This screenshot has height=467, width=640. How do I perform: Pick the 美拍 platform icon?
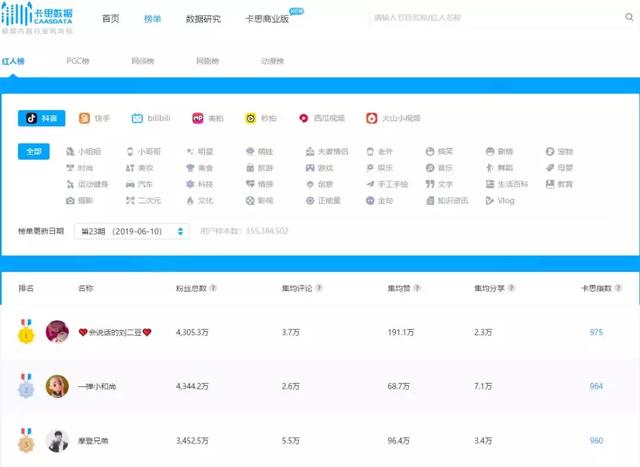click(x=208, y=118)
